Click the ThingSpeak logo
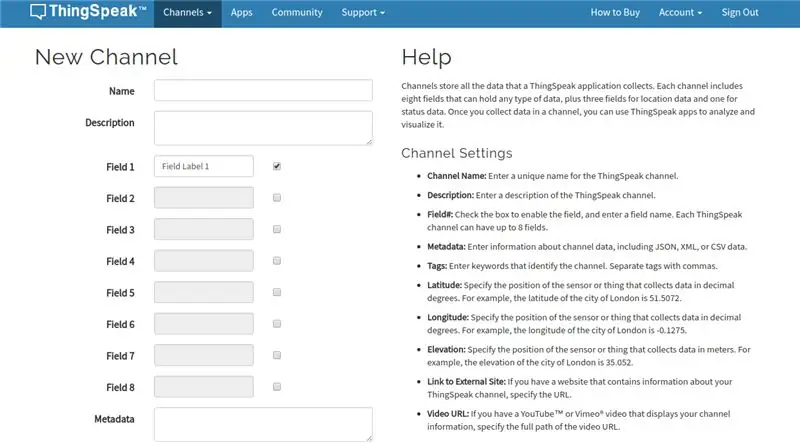The height and width of the screenshot is (443, 800). pos(88,12)
